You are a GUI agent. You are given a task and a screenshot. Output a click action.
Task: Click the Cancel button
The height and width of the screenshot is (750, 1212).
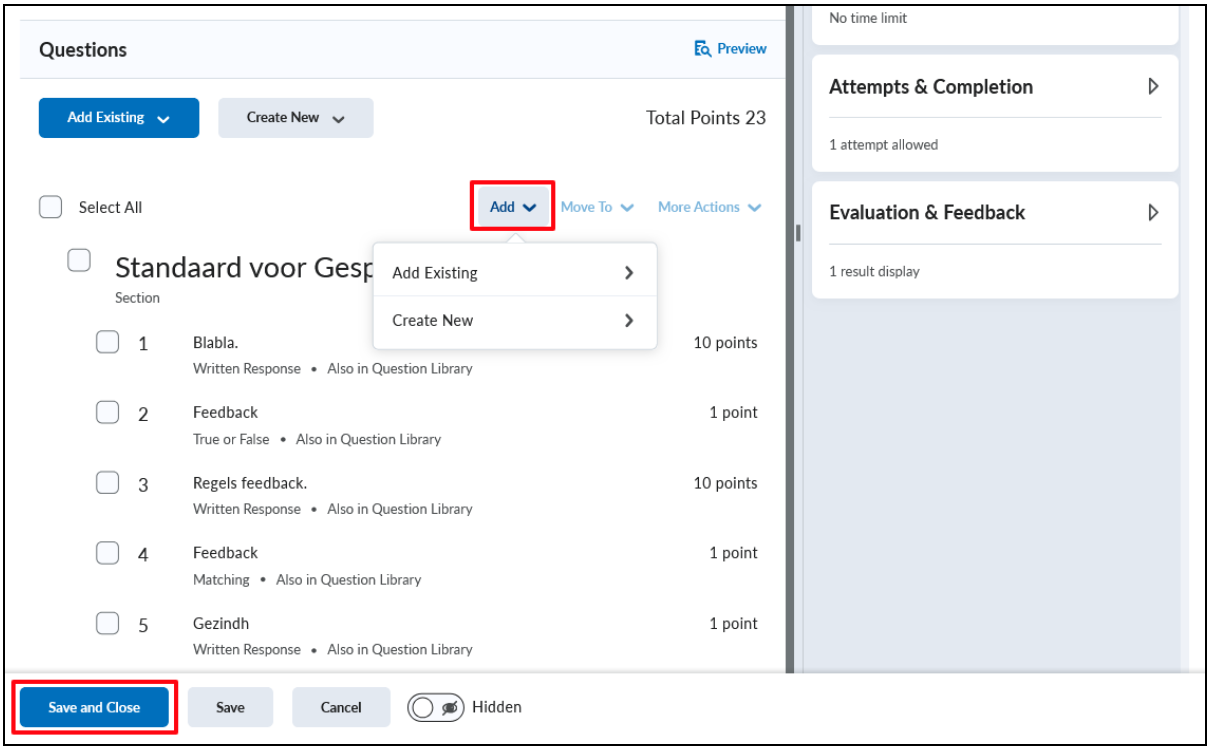click(341, 707)
